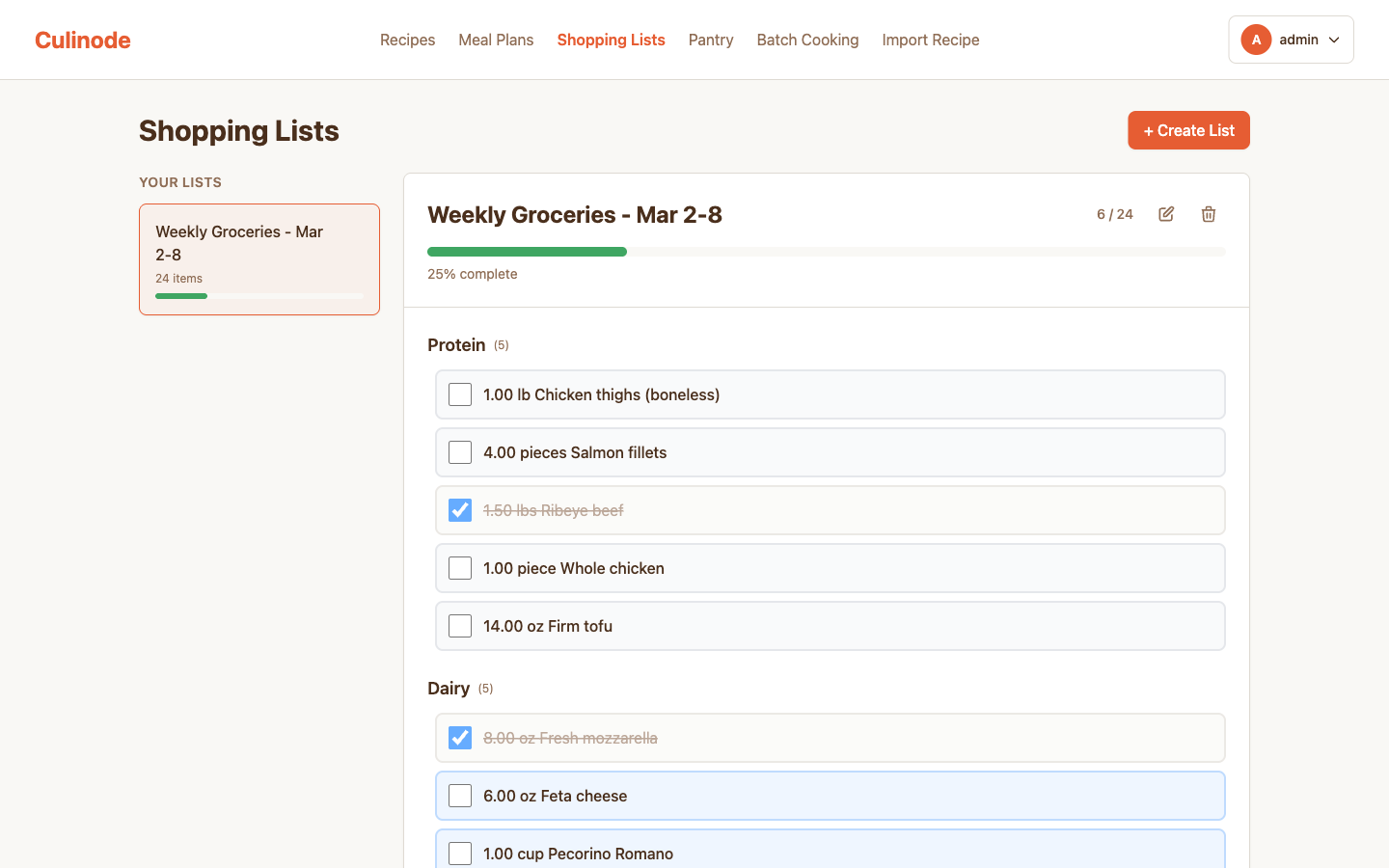Click the Culinode logo
This screenshot has width=1389, height=868.
(82, 40)
